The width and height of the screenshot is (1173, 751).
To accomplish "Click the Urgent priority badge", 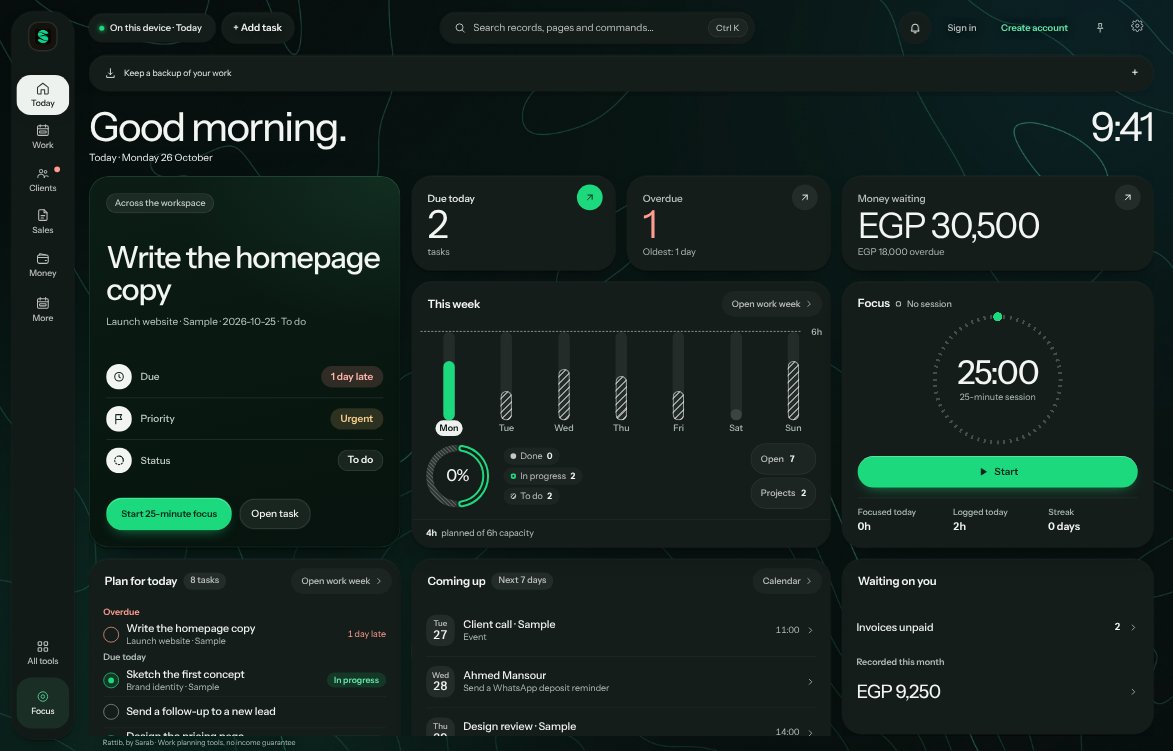I will pos(356,418).
